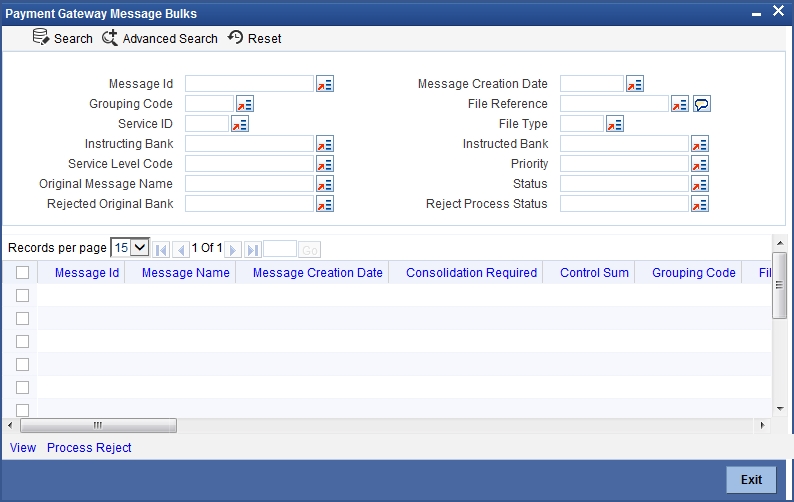Open lookup list for Message Creation Date
Viewport: 794px width, 502px height.
[634, 84]
